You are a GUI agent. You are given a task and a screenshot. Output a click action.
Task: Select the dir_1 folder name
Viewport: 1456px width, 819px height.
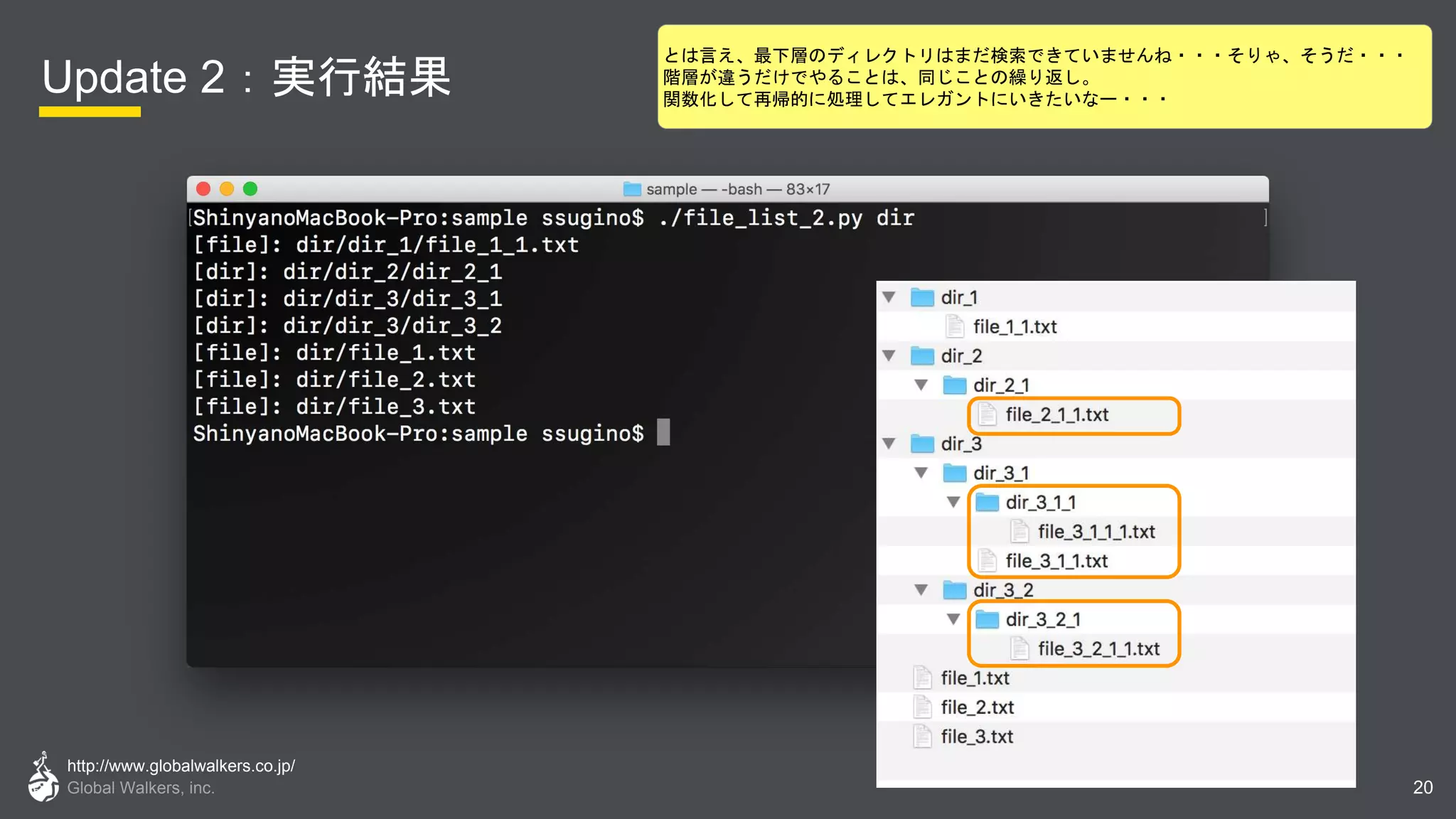[959, 297]
